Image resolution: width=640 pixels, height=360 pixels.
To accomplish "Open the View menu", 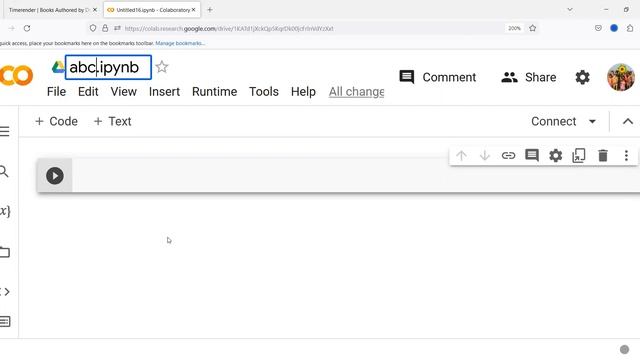I will (123, 91).
